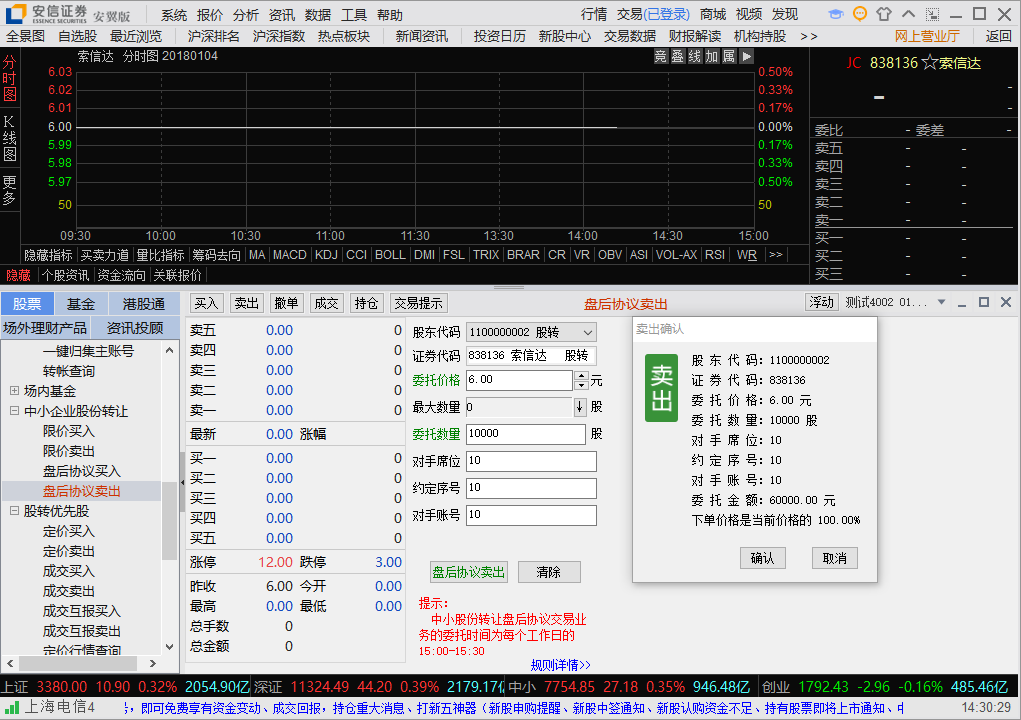This screenshot has width=1021, height=720.
Task: Minimize the trading panel
Action: (962, 303)
